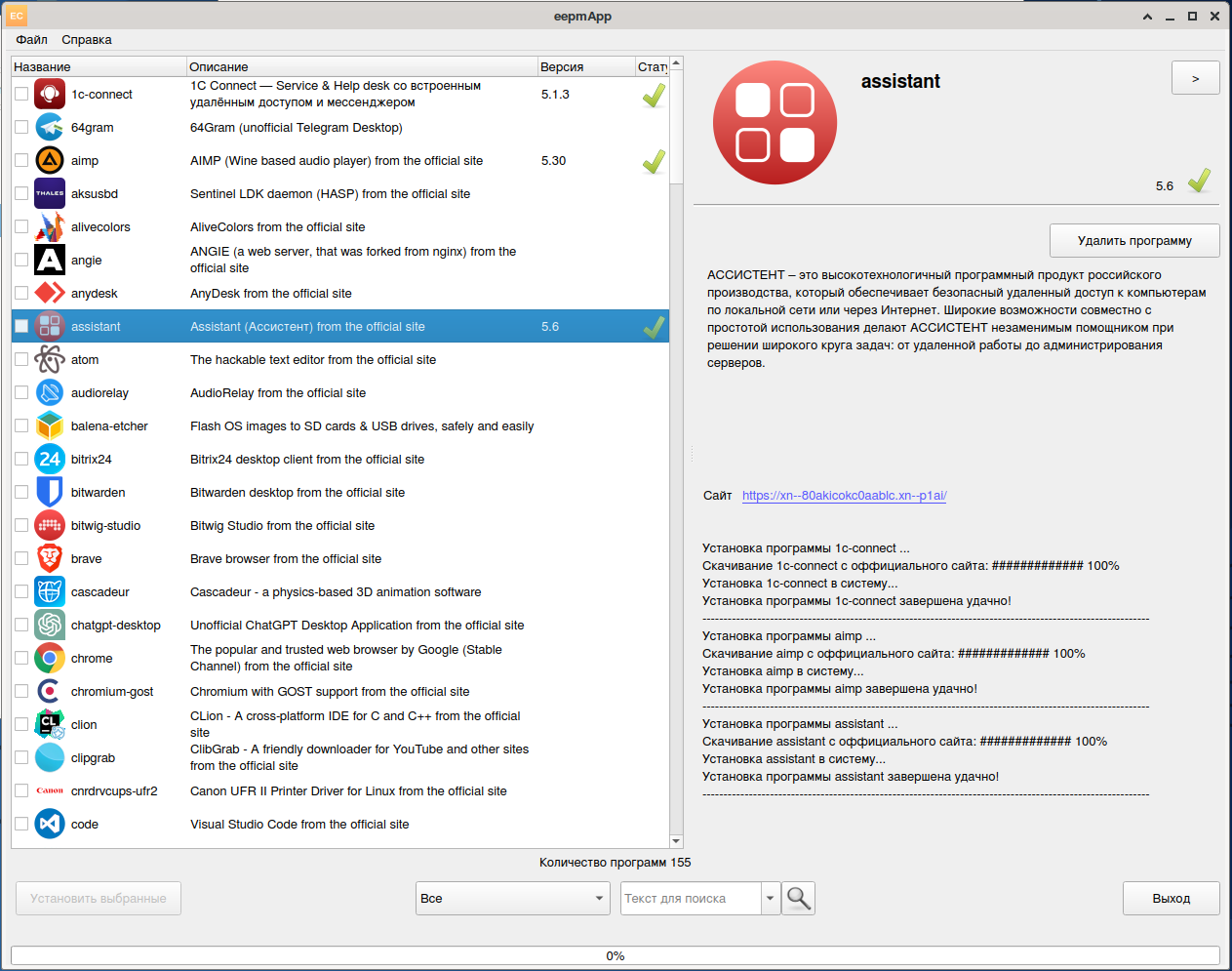Open the Справка menu
This screenshot has height=971, width=1232.
pyautogui.click(x=87, y=40)
